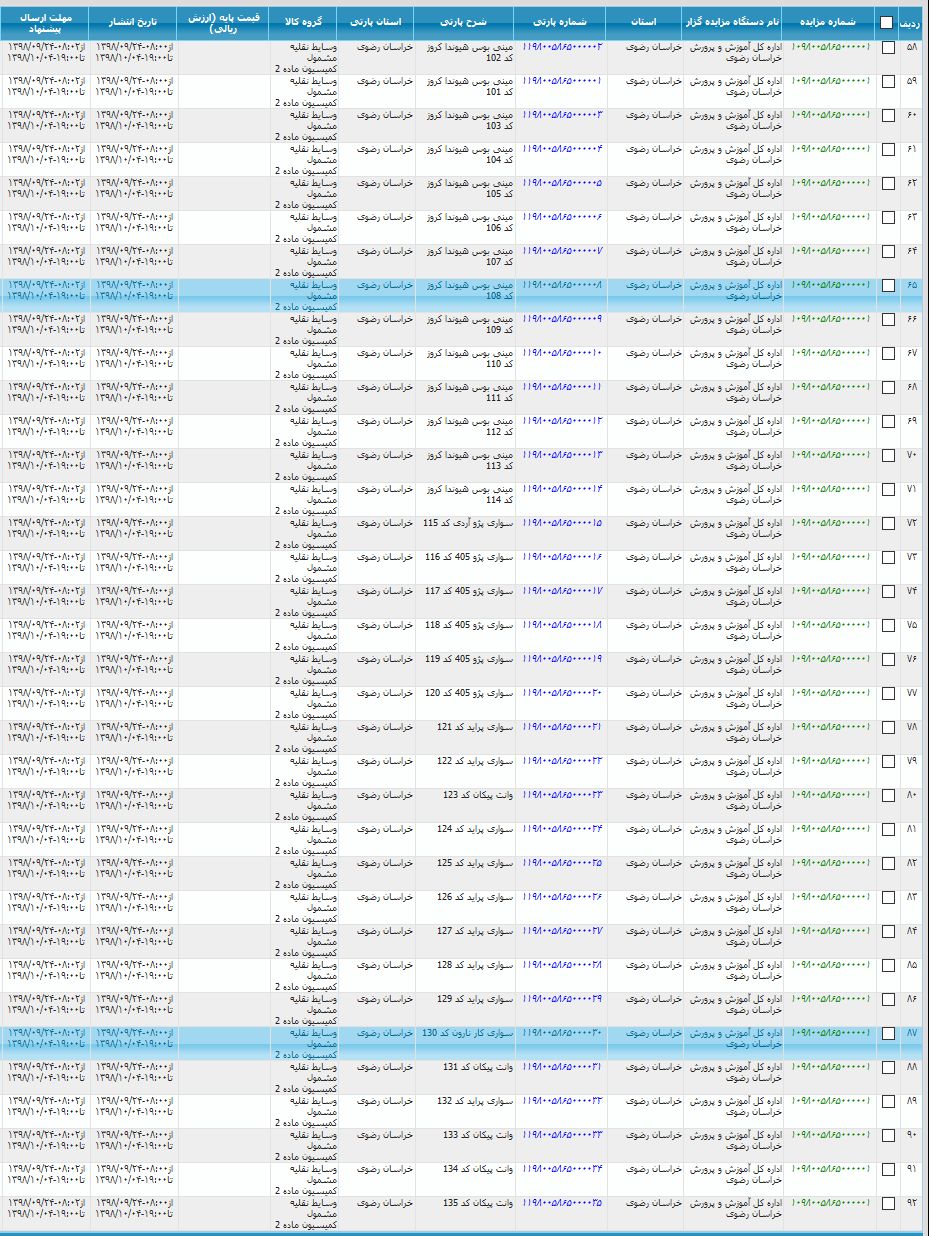The height and width of the screenshot is (1236, 929).
Task: Tick the select-all checkbox in the table header
Action: coord(887,22)
